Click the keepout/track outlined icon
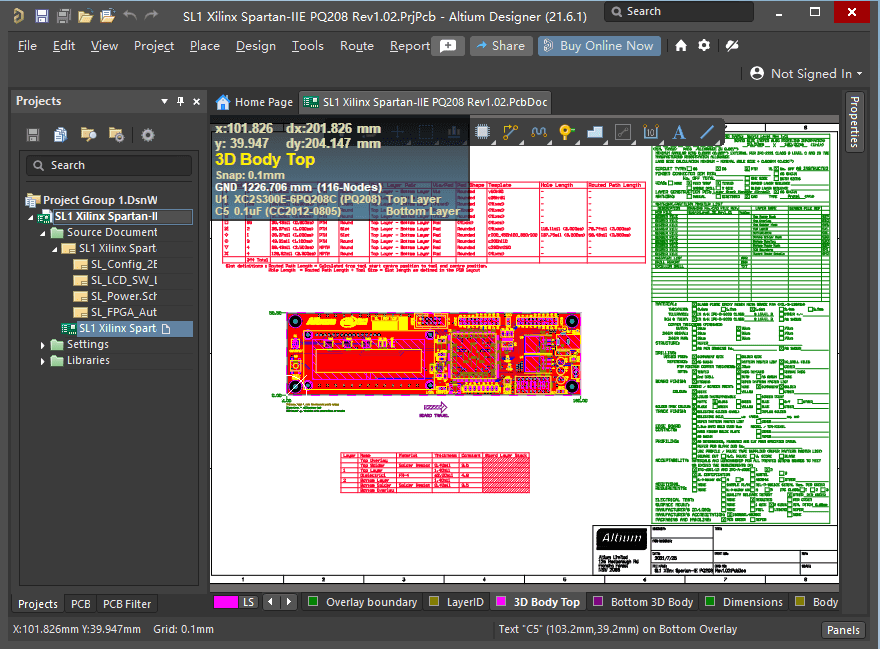880x649 pixels. coord(623,132)
